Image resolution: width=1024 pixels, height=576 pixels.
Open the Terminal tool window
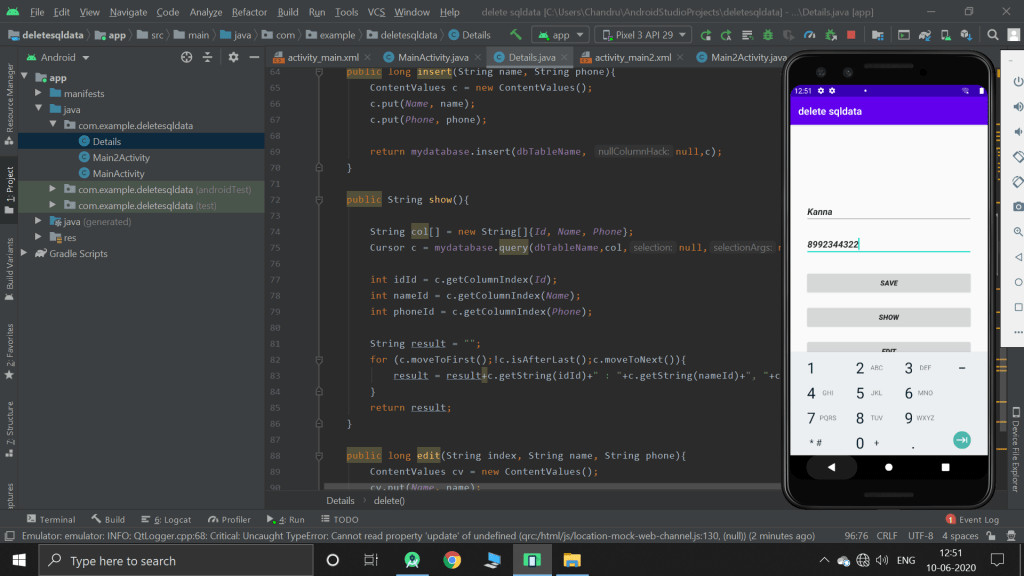click(x=50, y=520)
